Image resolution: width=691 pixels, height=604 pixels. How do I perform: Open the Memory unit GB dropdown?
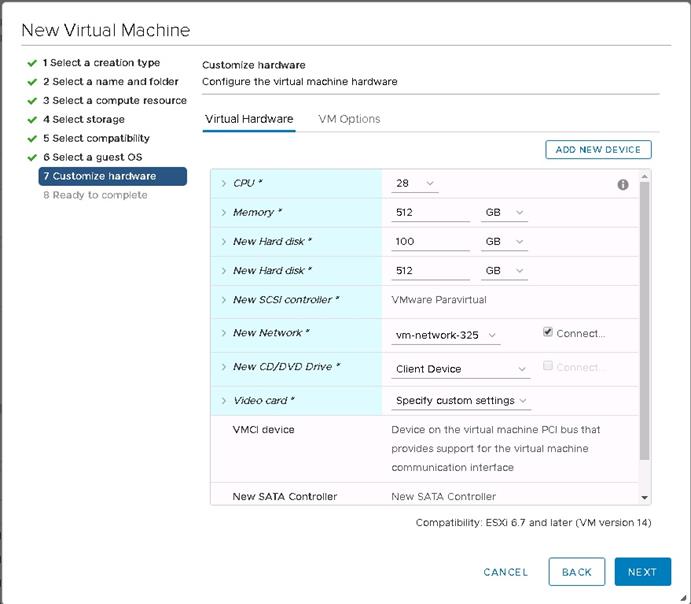point(504,213)
